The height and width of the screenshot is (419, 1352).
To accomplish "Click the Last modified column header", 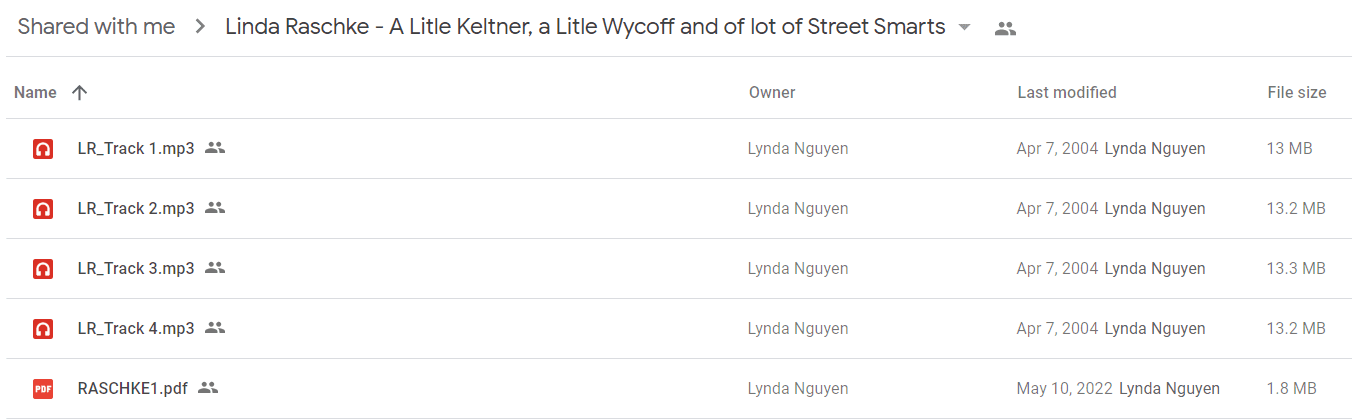I will [x=1067, y=92].
